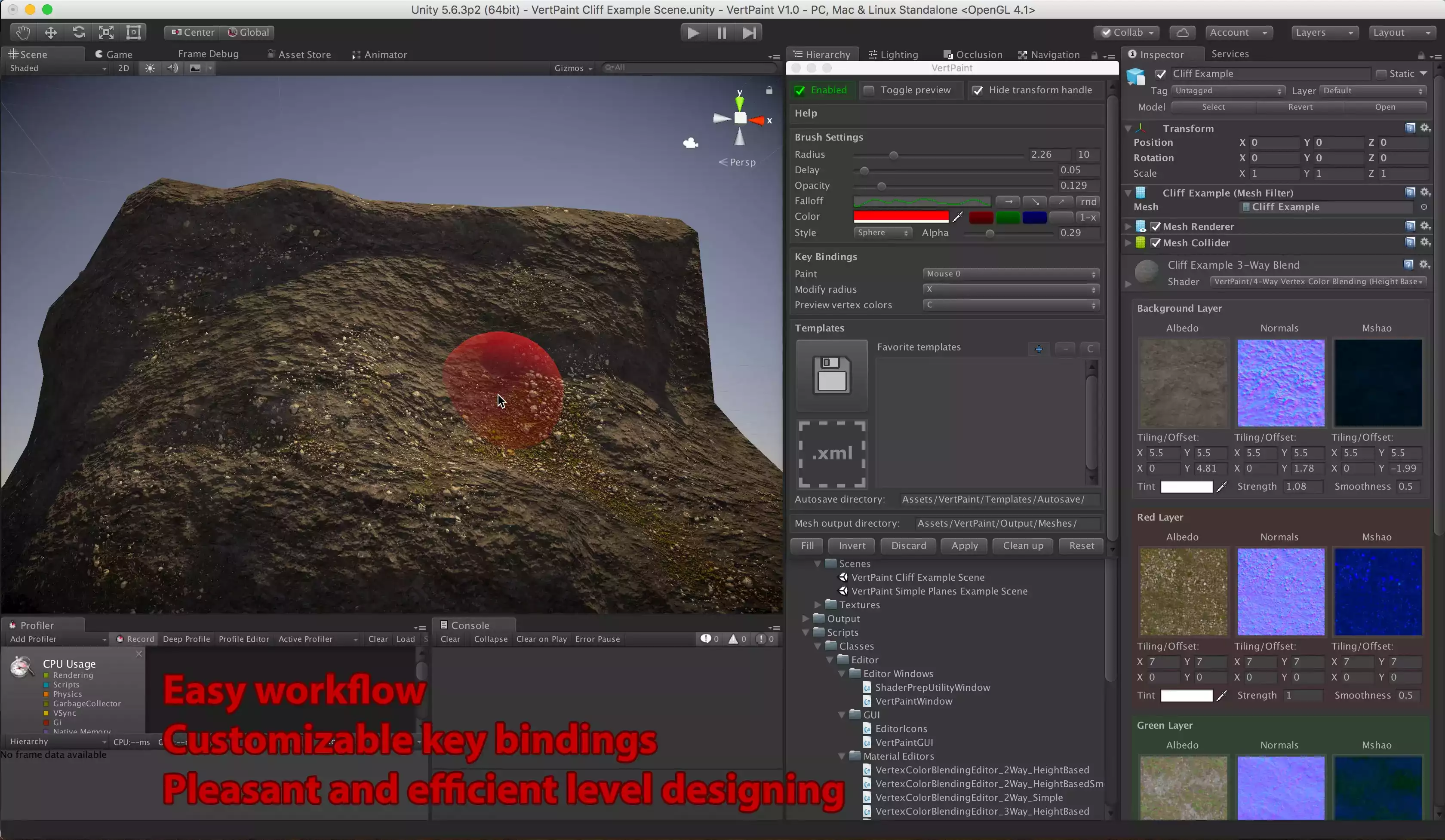Select the Scale tool icon

coord(106,33)
